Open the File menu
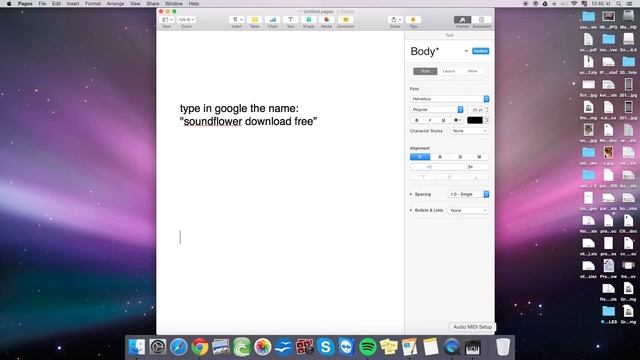The image size is (640, 360). 42,4
